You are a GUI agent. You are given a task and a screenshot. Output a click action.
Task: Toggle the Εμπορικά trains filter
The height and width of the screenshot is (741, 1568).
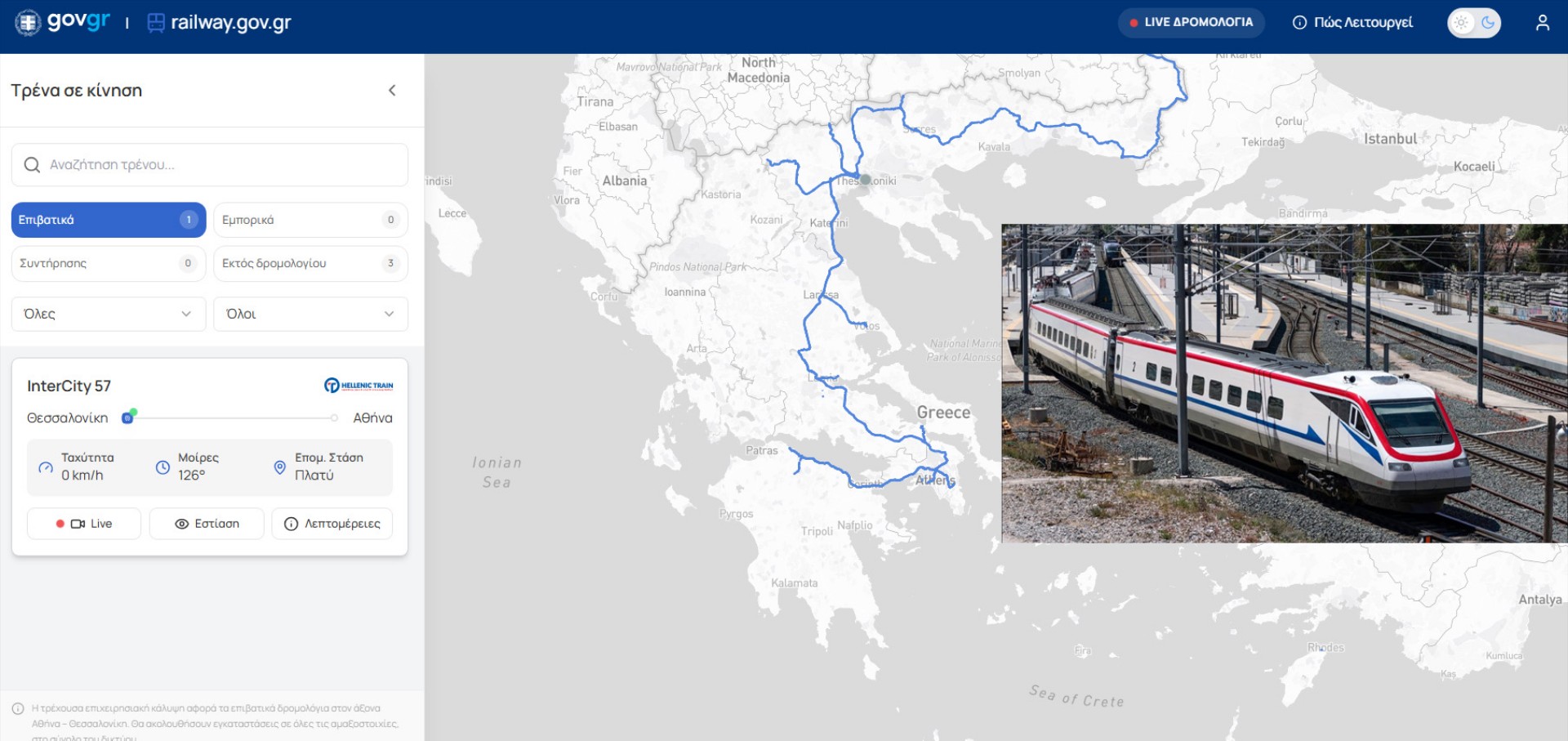[310, 219]
